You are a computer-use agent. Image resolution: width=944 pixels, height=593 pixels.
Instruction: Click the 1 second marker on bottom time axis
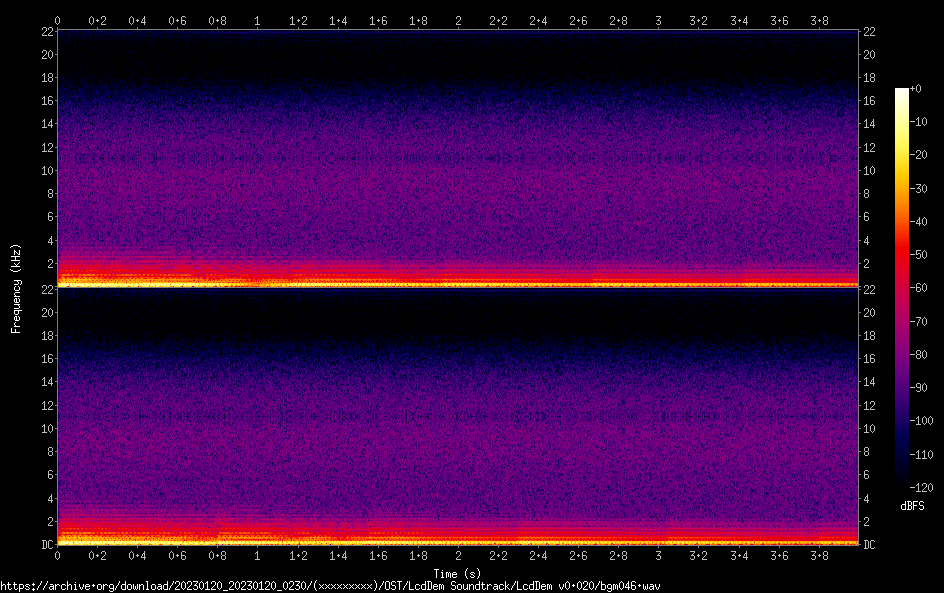(x=258, y=556)
